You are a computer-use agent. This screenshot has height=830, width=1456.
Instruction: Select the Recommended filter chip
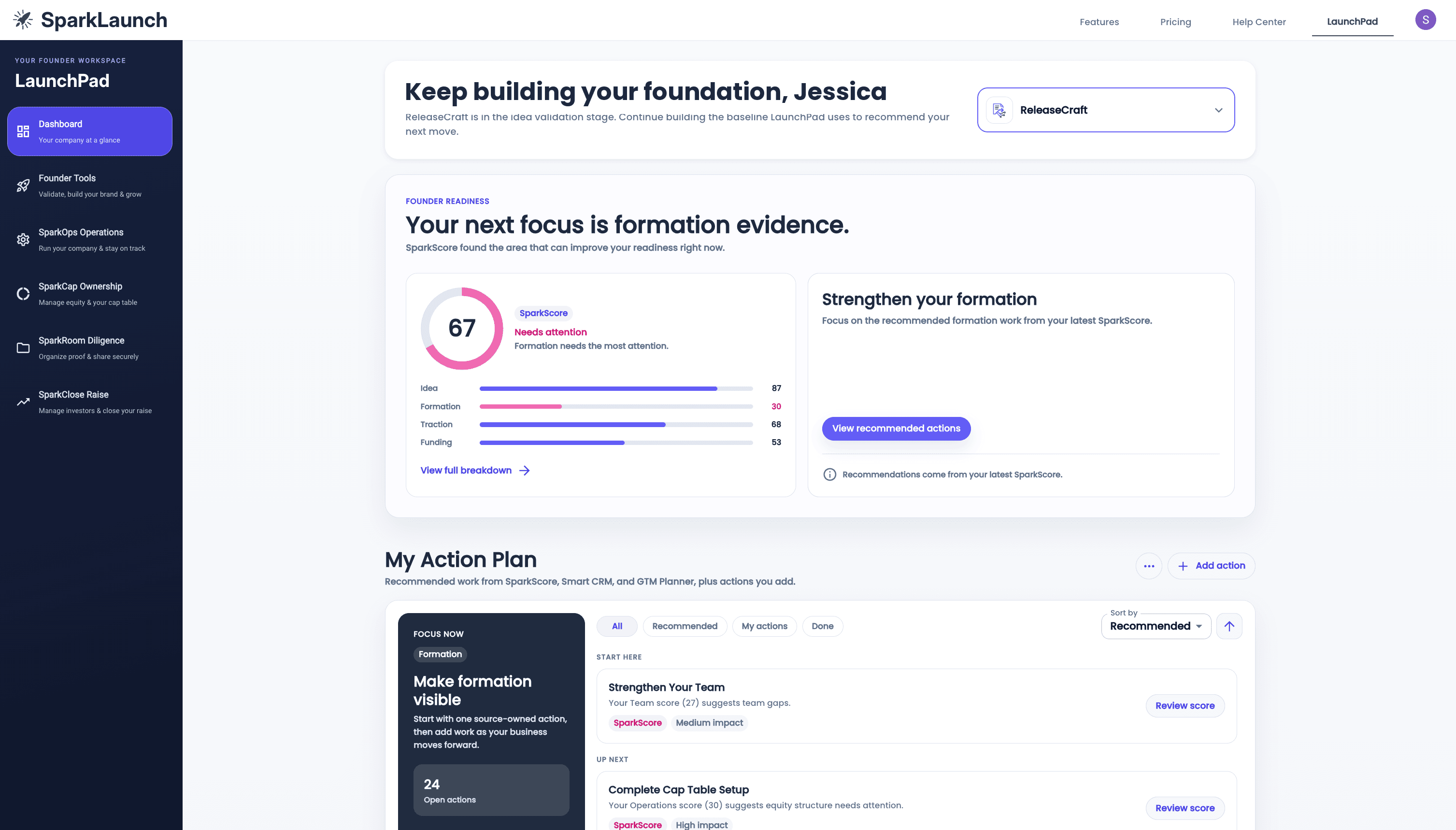[x=685, y=627]
